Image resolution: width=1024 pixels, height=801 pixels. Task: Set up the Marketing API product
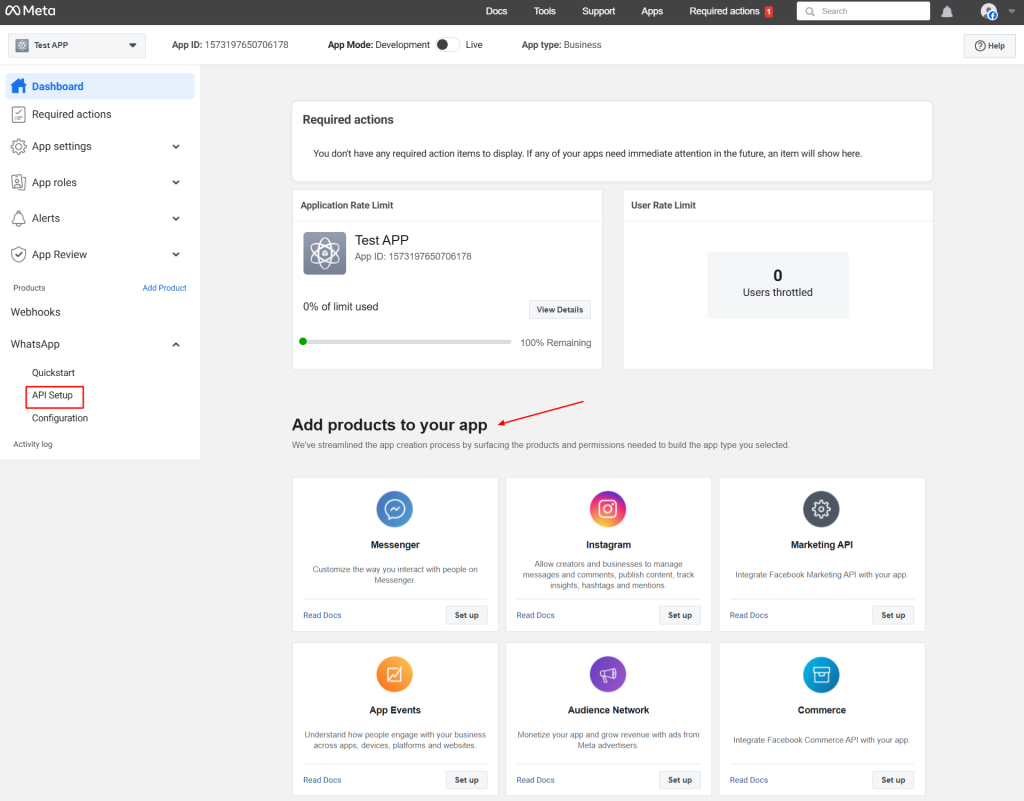click(x=893, y=615)
